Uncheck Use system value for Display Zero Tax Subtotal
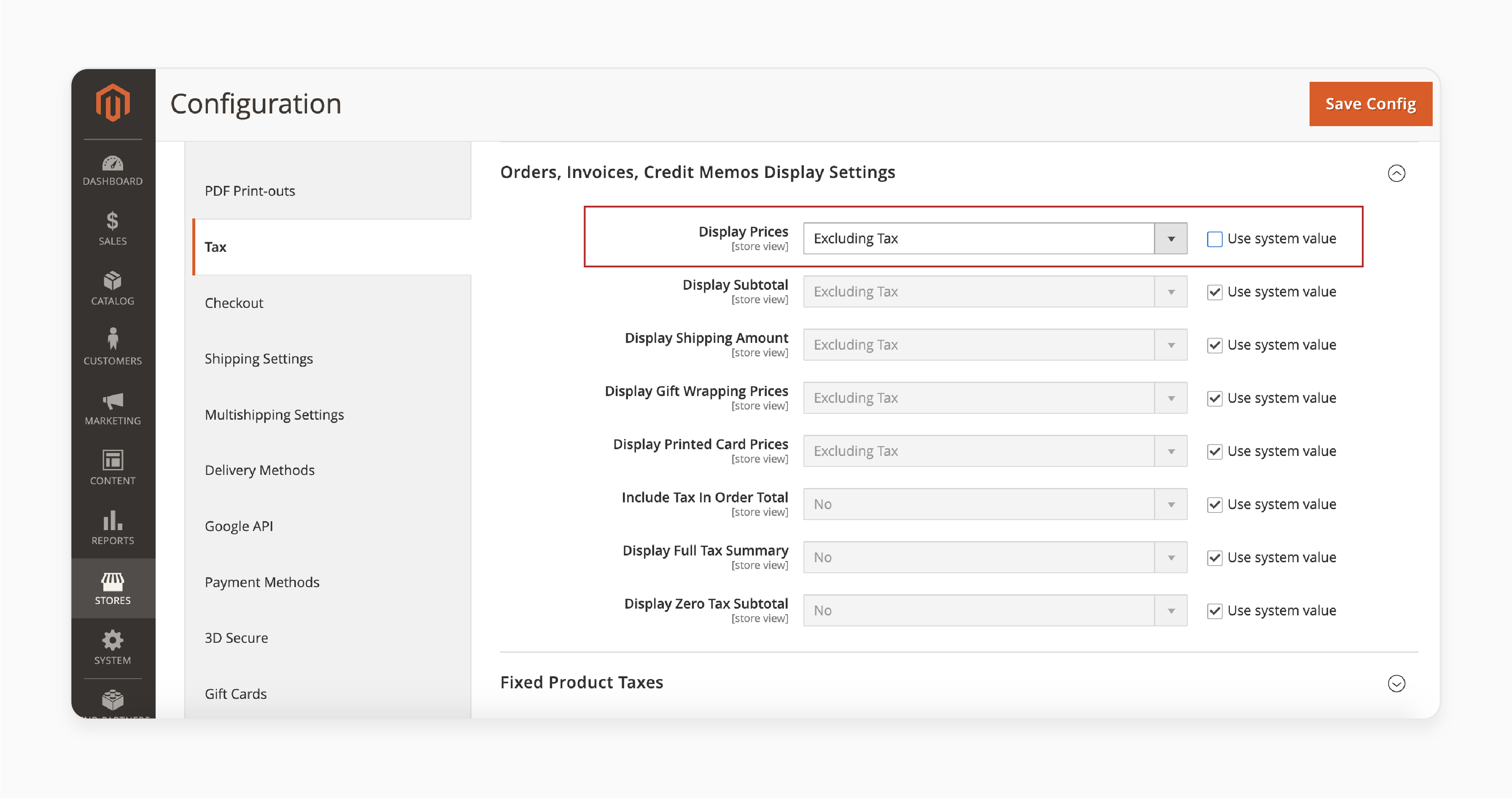Viewport: 1512px width, 798px height. coord(1214,611)
